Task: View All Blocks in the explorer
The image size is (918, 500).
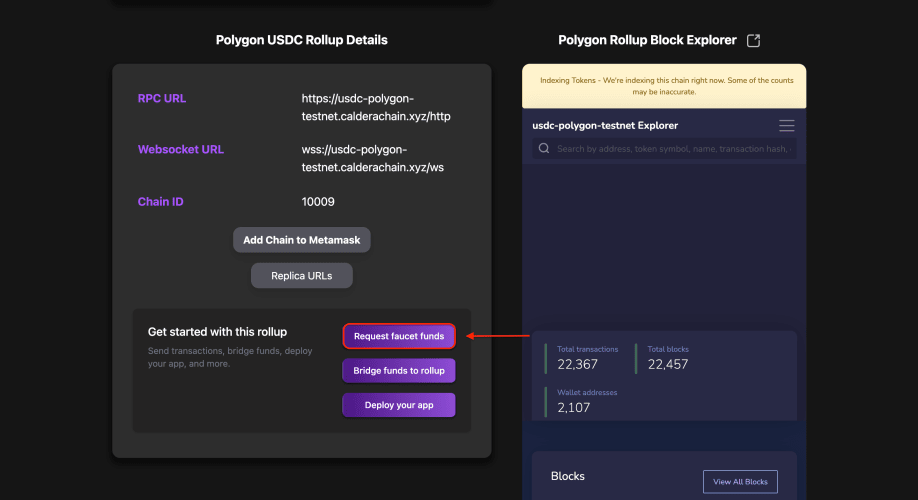Action: (740, 482)
